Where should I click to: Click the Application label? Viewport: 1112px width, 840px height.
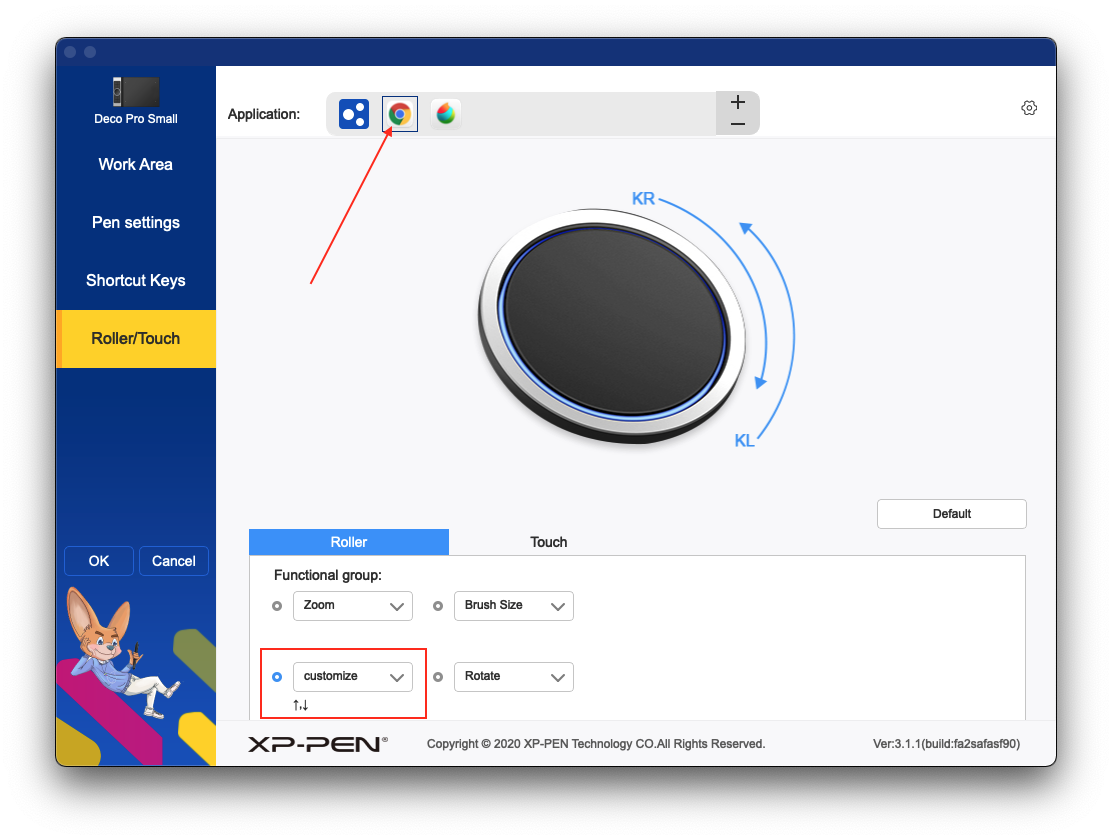coord(264,114)
